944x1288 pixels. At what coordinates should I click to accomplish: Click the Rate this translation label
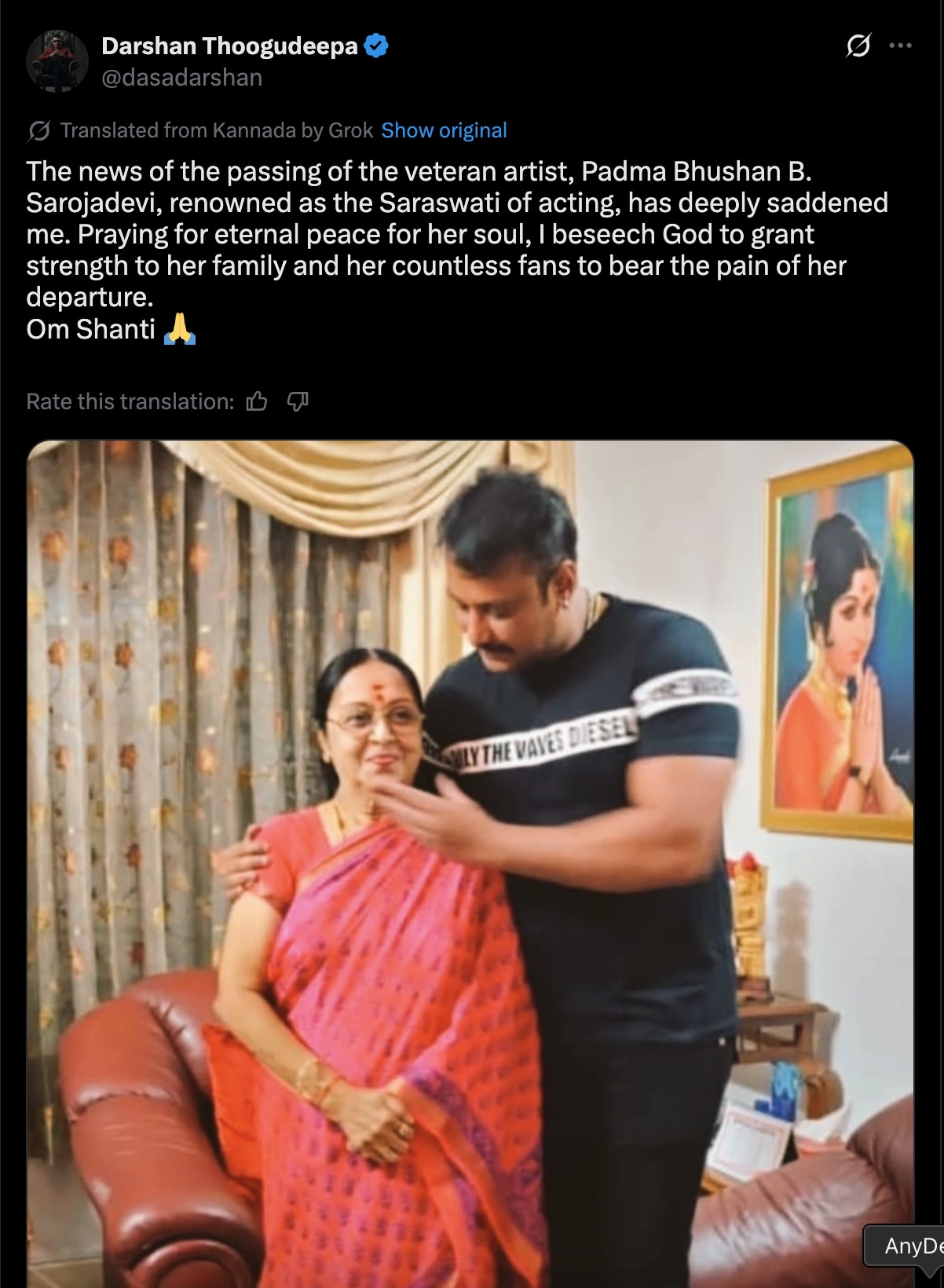[130, 402]
